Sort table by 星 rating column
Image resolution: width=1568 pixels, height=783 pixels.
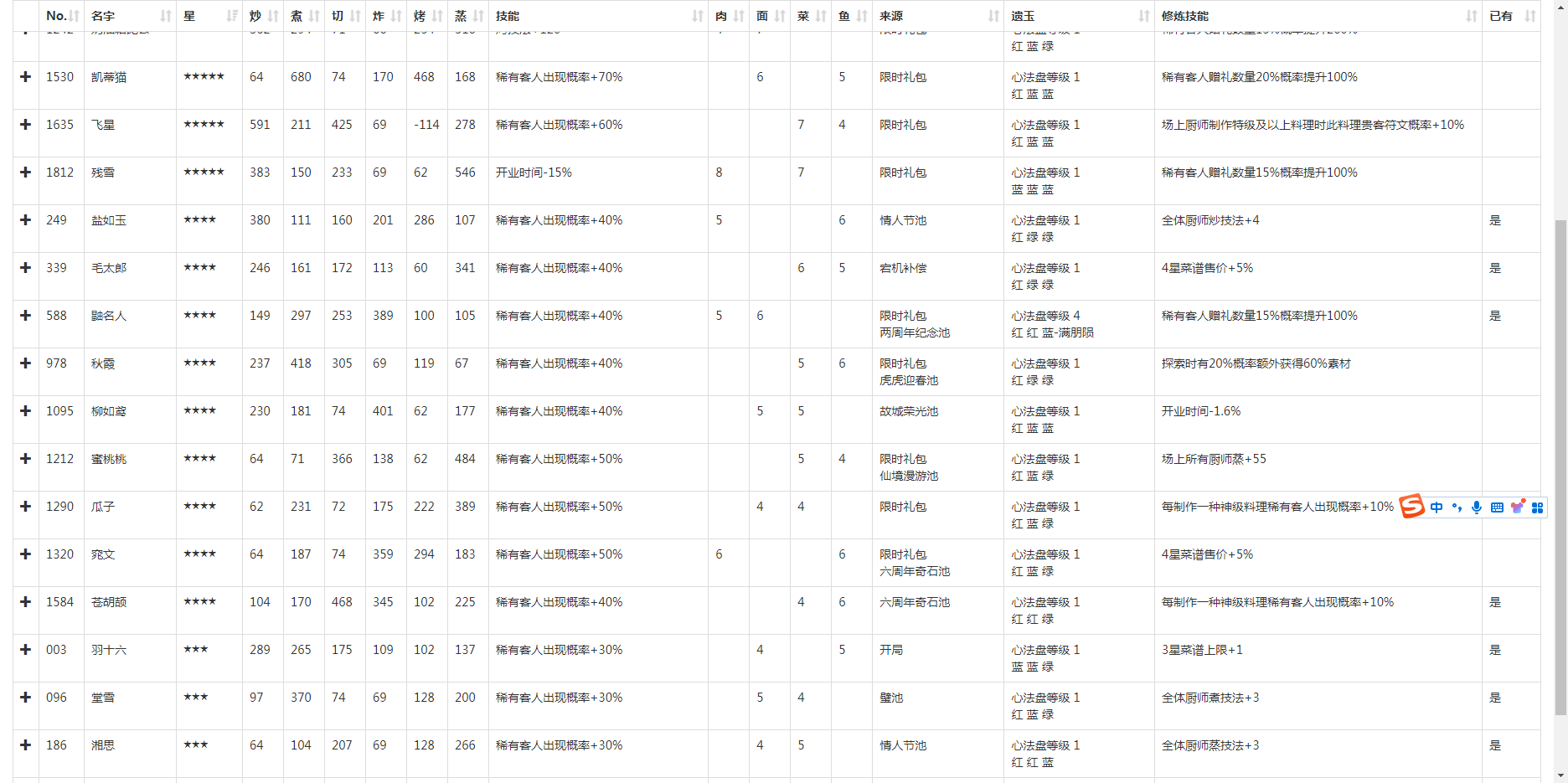click(209, 16)
